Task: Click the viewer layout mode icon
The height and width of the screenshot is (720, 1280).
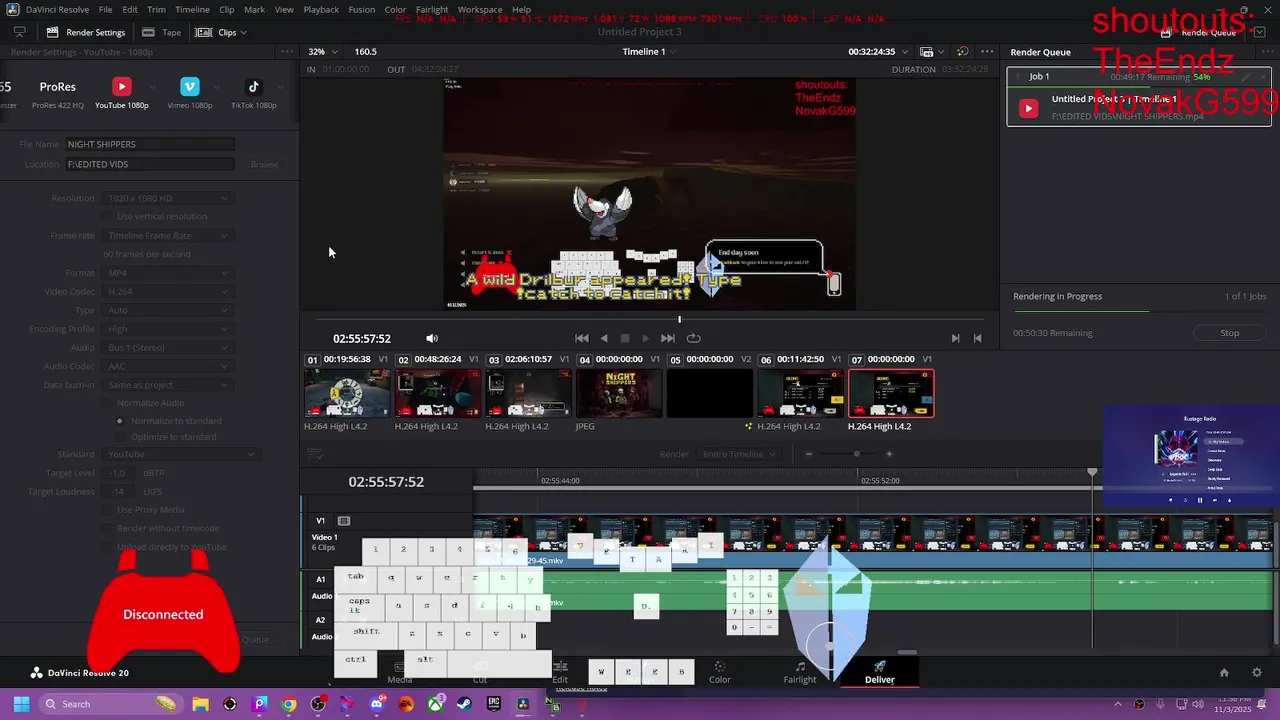Action: [927, 52]
